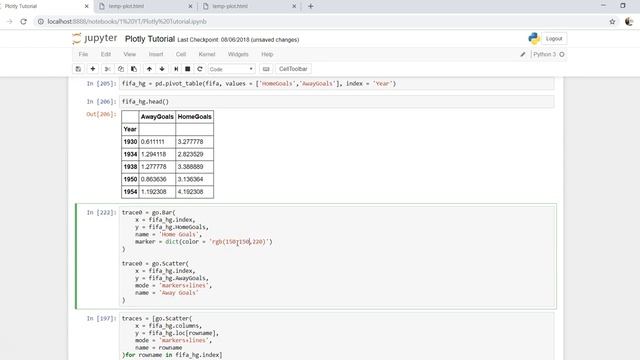Bookmark page with star icon
This screenshot has height=360, width=640.
pyautogui.click(x=612, y=22)
